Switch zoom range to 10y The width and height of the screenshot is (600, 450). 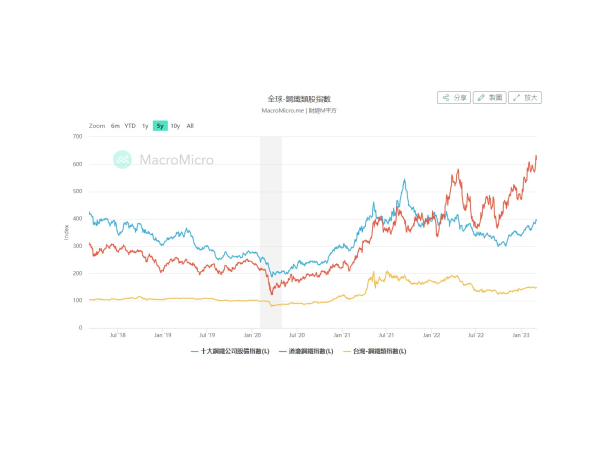coord(175,126)
